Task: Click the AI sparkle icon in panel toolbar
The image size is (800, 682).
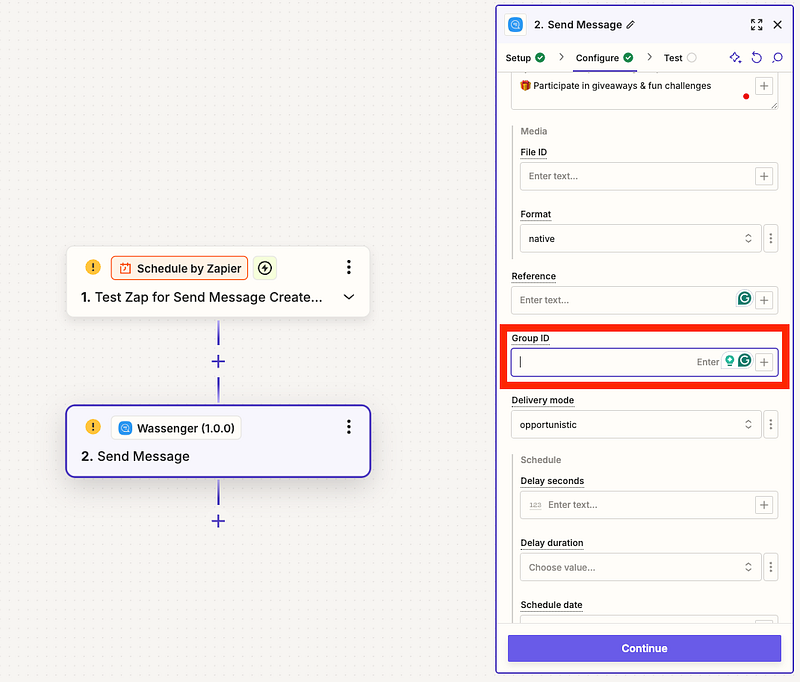Action: 735,58
